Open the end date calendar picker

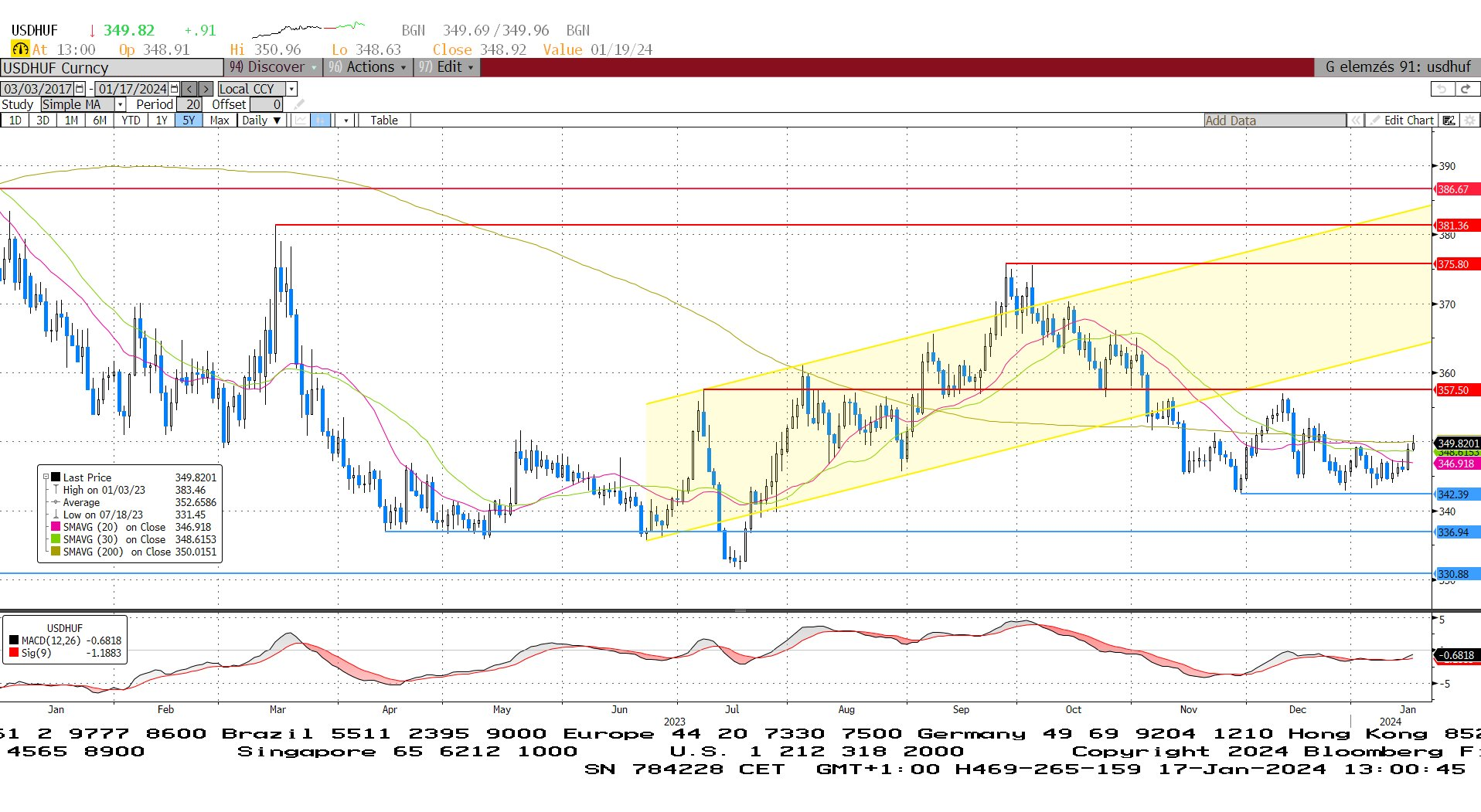tap(174, 89)
